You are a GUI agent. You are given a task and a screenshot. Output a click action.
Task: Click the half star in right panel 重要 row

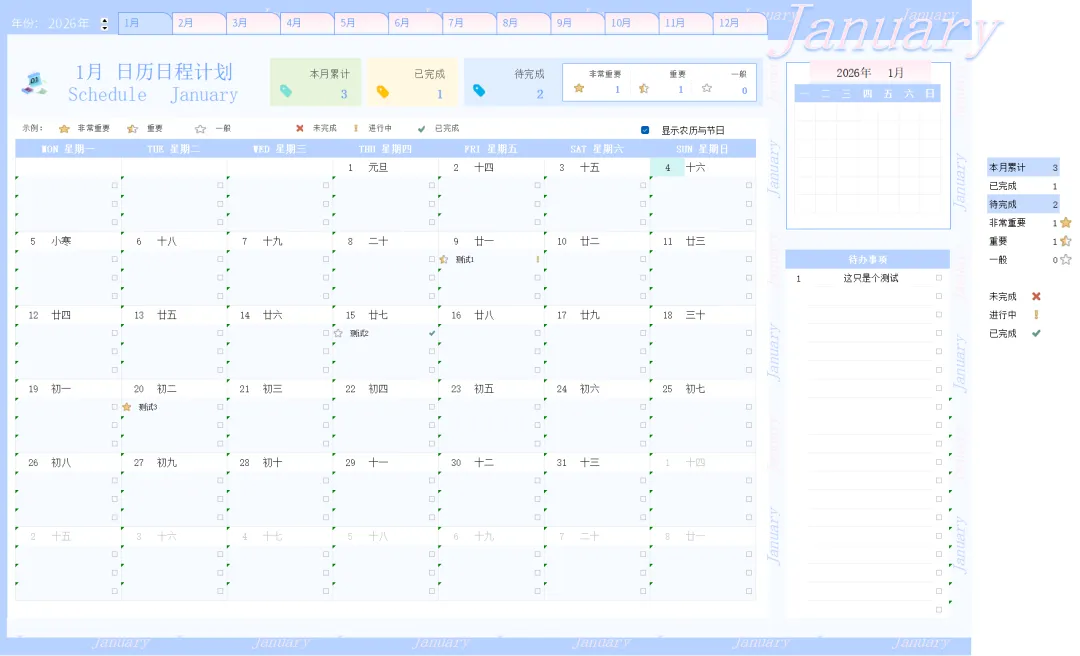(x=1066, y=241)
